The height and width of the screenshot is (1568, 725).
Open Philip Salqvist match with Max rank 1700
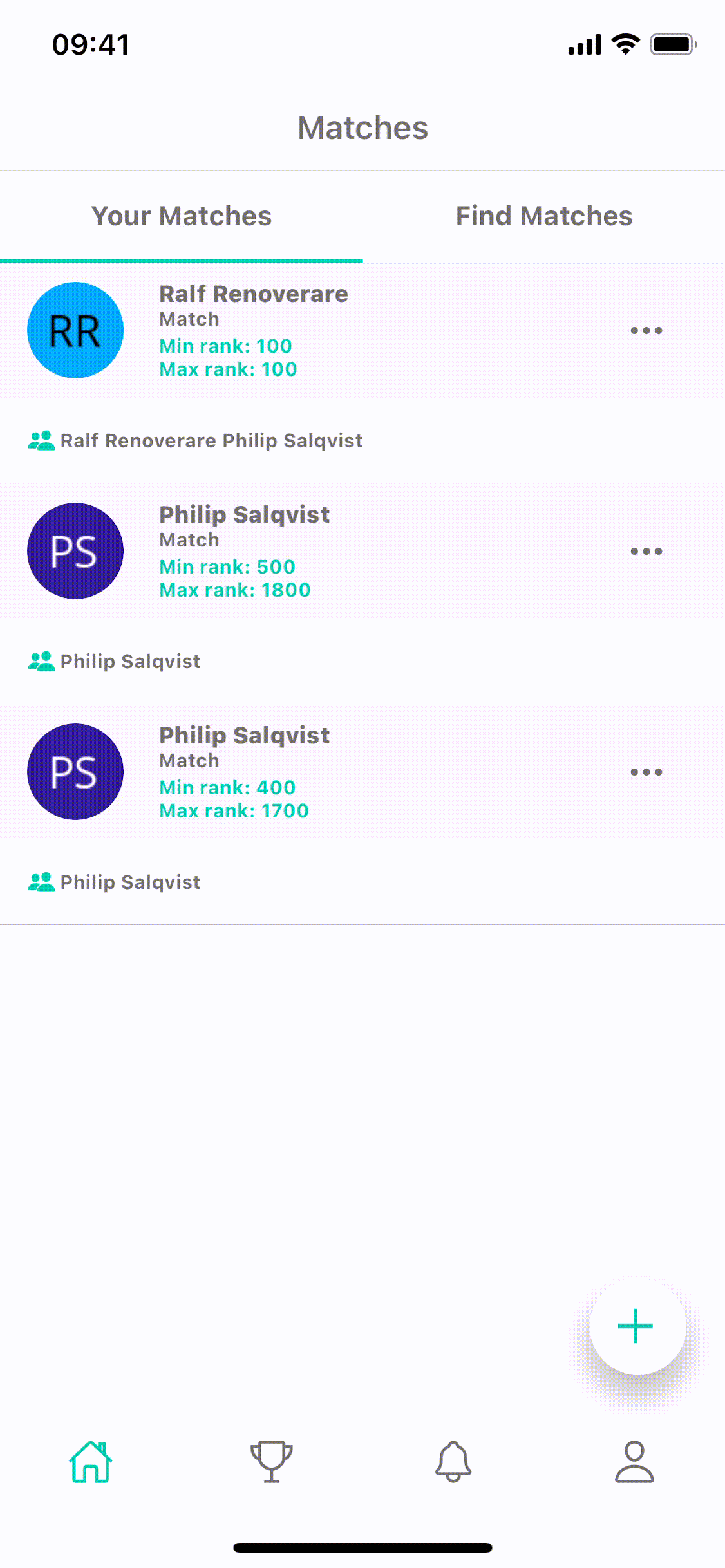point(362,772)
